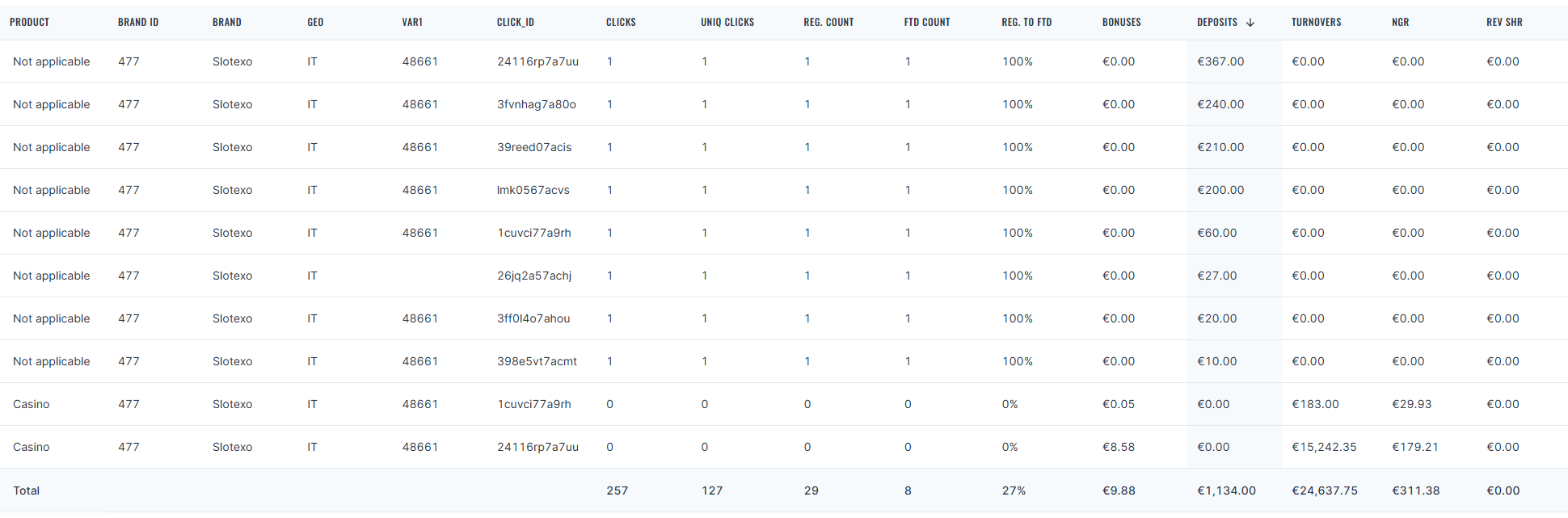Click Casino product in €15,242.35 turnover row
1568x518 pixels.
tap(32, 447)
